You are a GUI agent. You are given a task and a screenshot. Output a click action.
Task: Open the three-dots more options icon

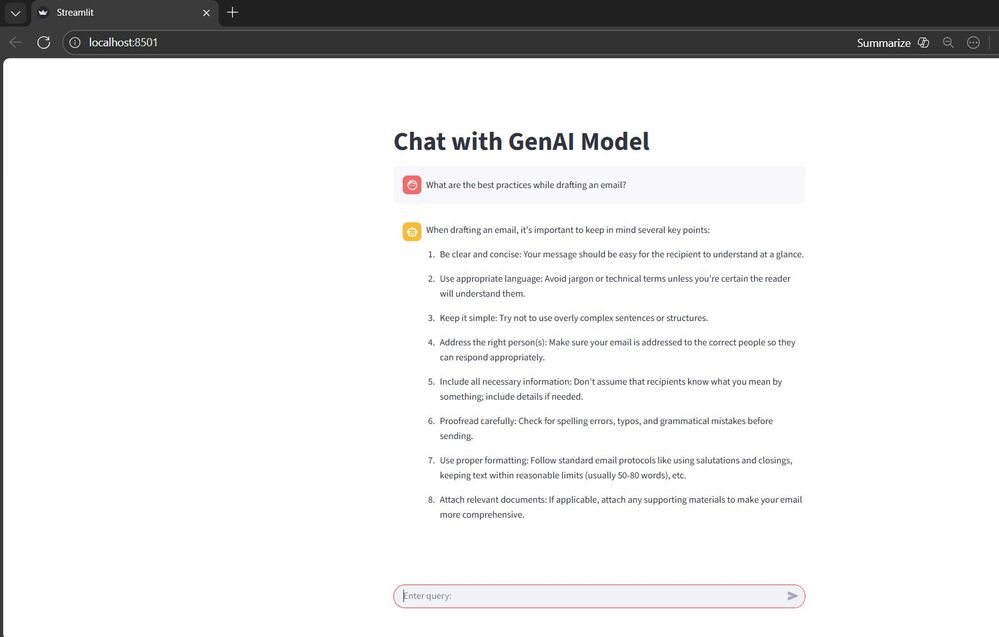tap(973, 43)
